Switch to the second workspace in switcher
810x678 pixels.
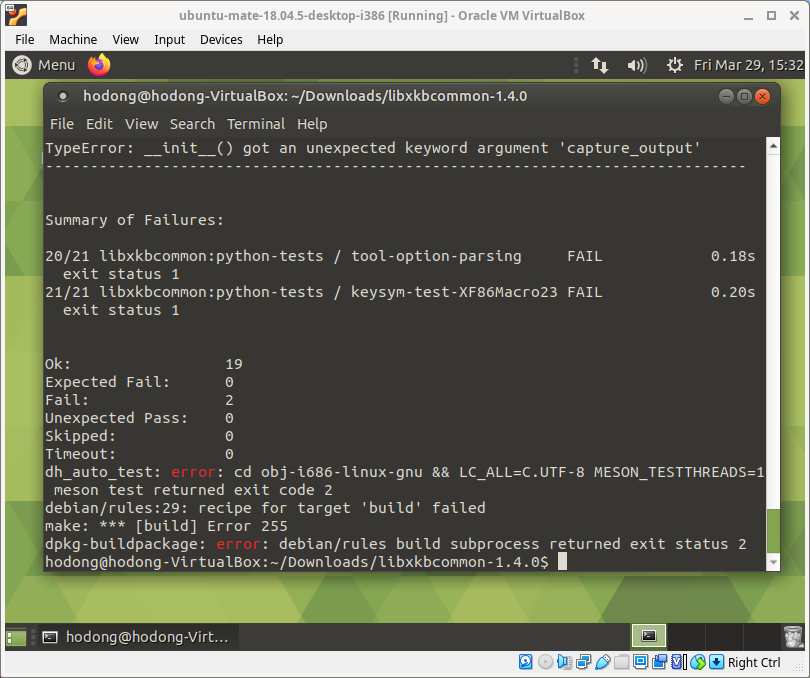pyautogui.click(x=686, y=636)
